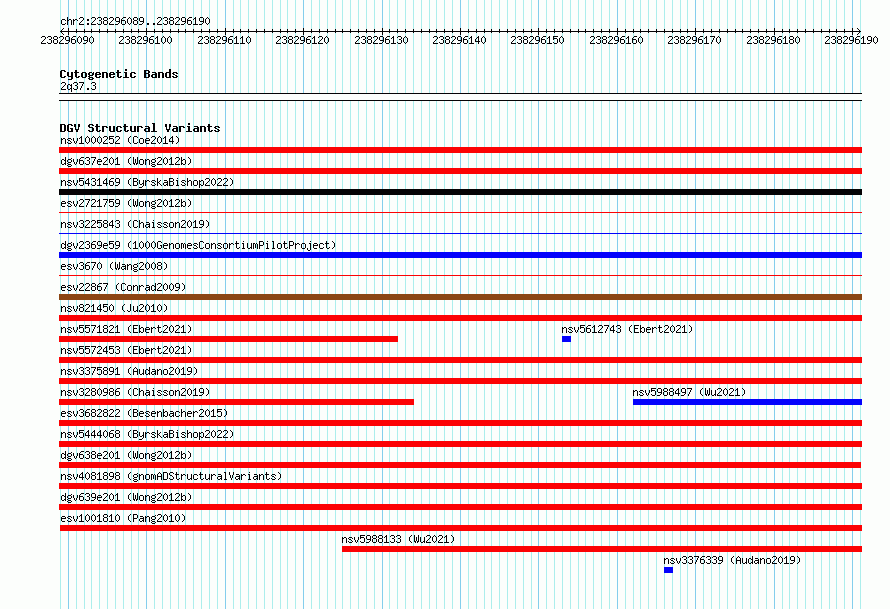Click the nsv5988497 (Wu2021) label

click(x=689, y=392)
